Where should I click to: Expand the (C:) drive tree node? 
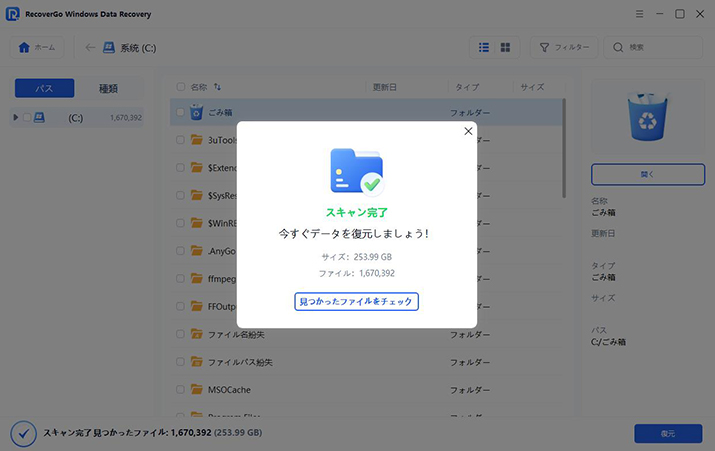(16, 118)
